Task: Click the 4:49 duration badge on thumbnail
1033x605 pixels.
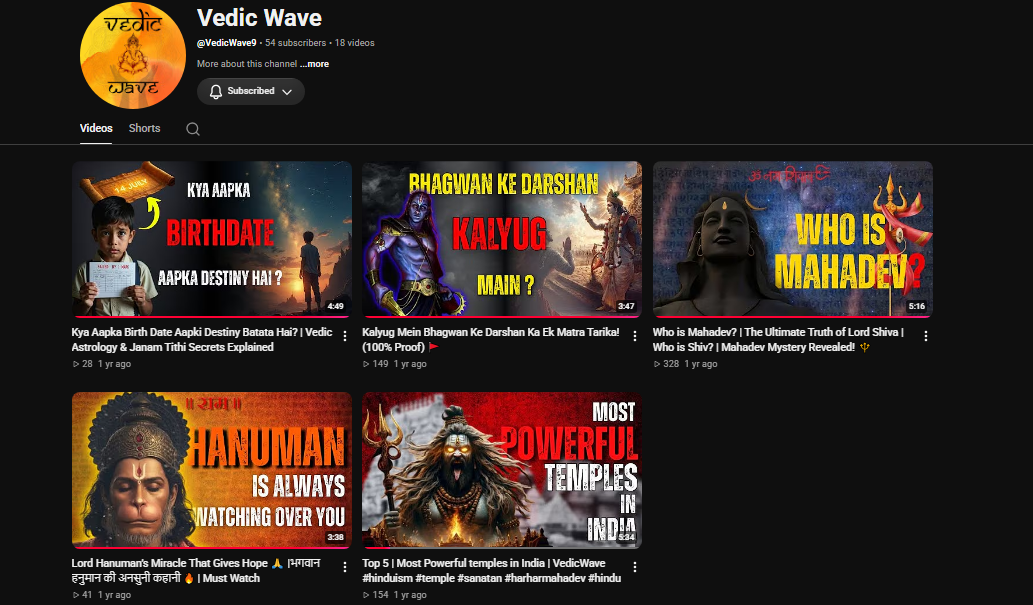Action: coord(335,306)
